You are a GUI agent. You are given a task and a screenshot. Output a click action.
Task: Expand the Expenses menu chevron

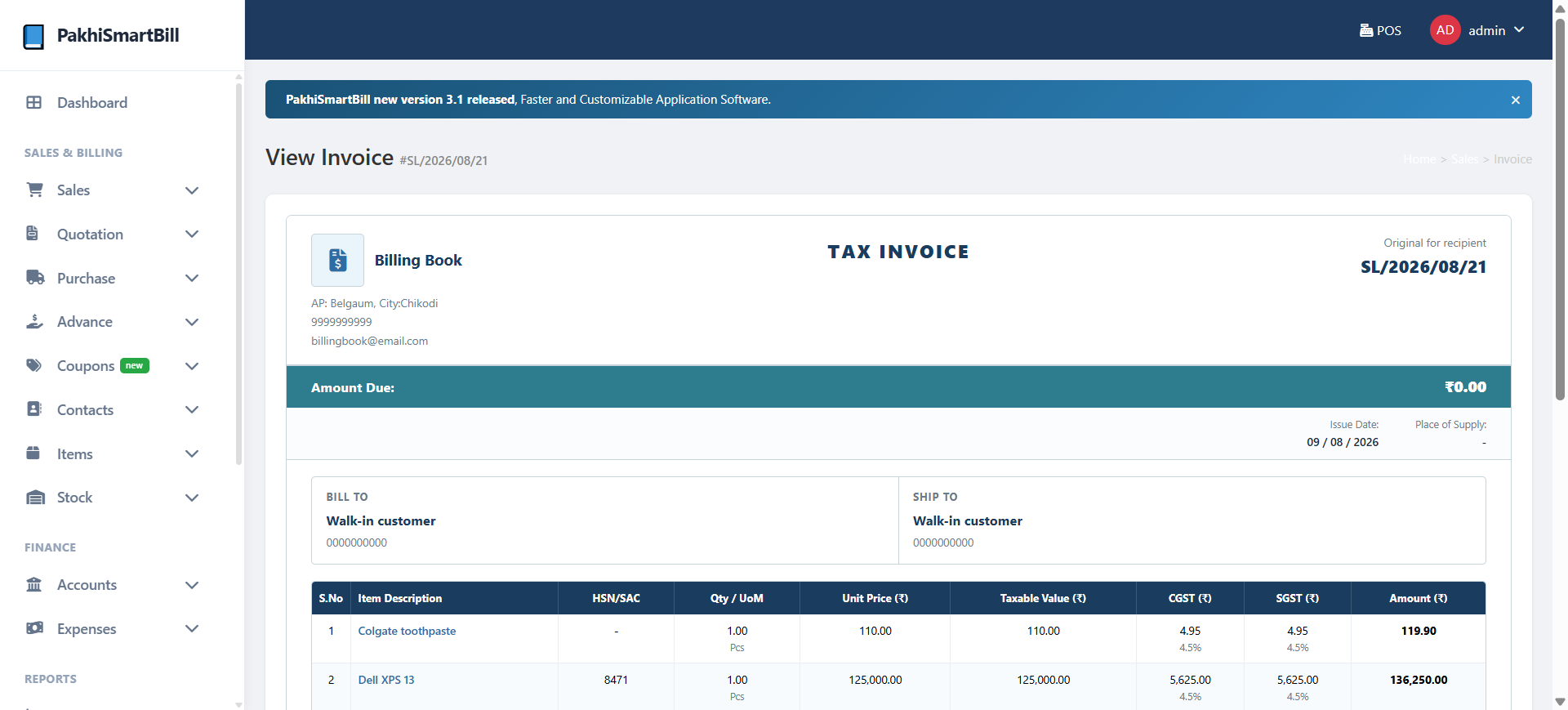192,629
